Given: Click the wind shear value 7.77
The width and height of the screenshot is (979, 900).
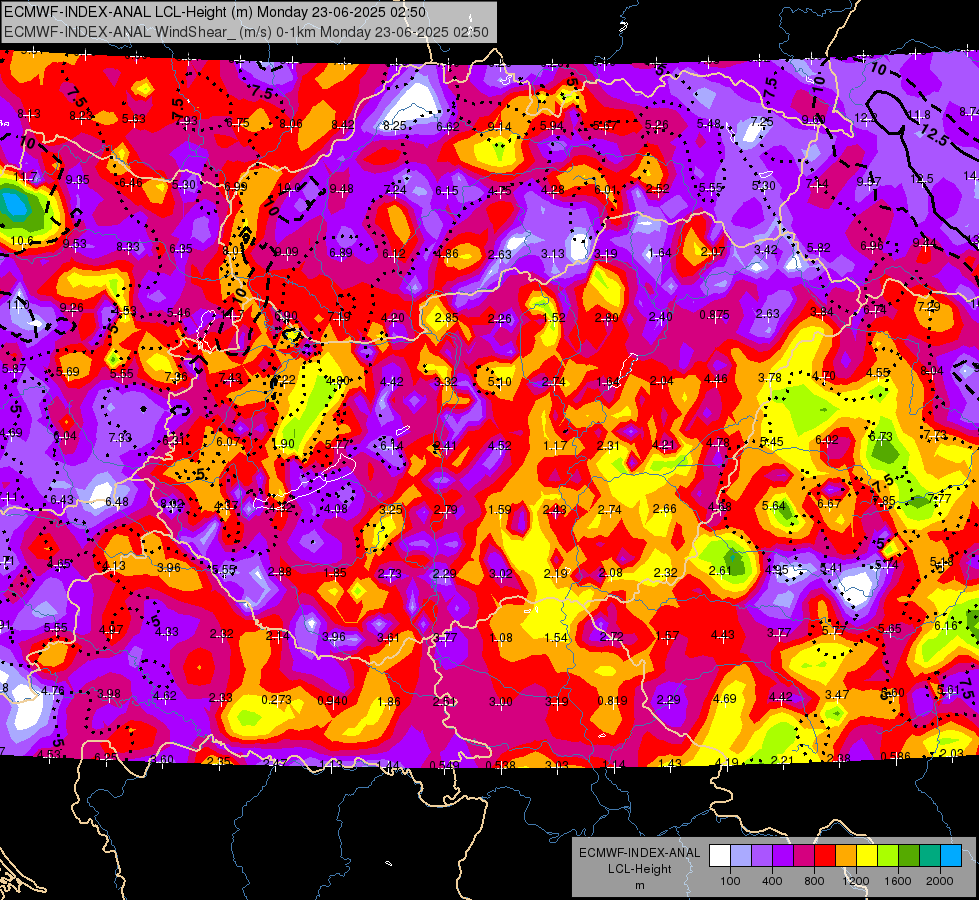Looking at the screenshot, I should pos(939,498).
